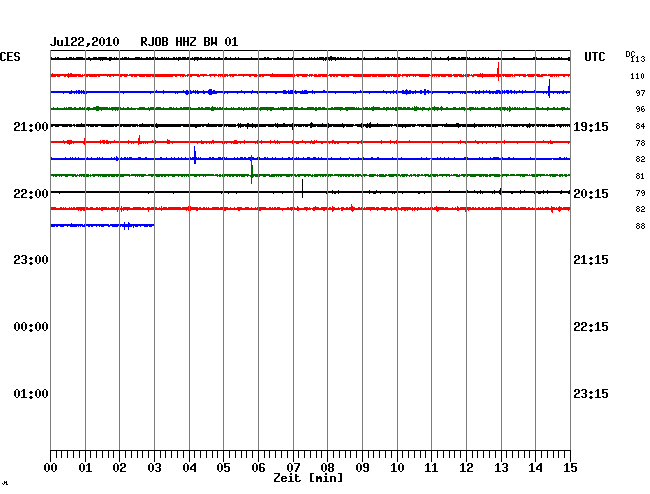The height and width of the screenshot is (494, 650).
Task: Select the 21:00 local time label
Action: click(x=31, y=127)
